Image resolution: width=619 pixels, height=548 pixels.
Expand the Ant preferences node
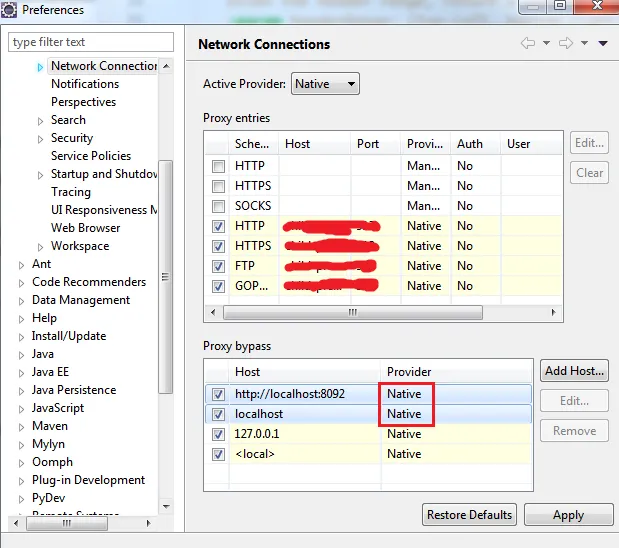tap(21, 265)
